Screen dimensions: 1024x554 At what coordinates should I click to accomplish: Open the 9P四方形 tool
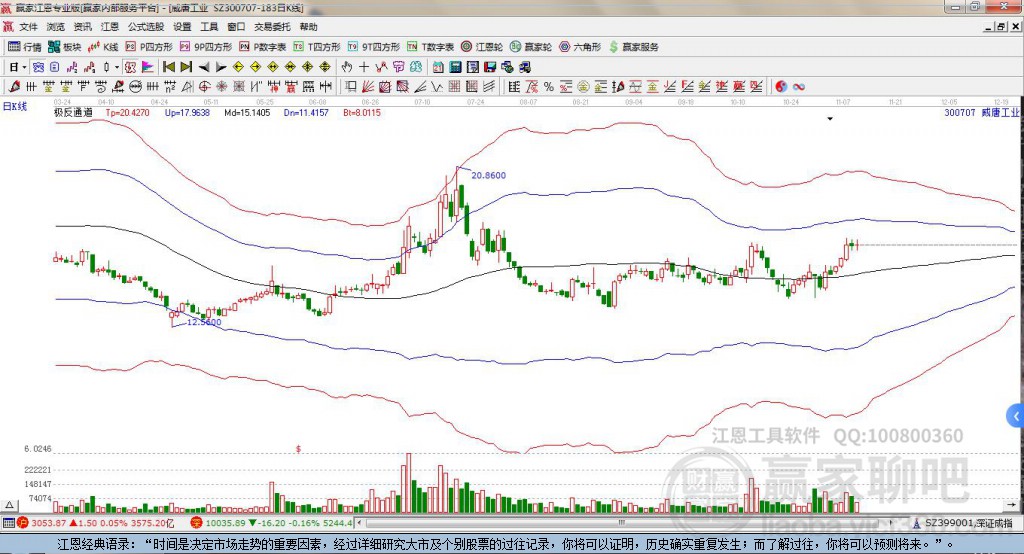coord(206,47)
